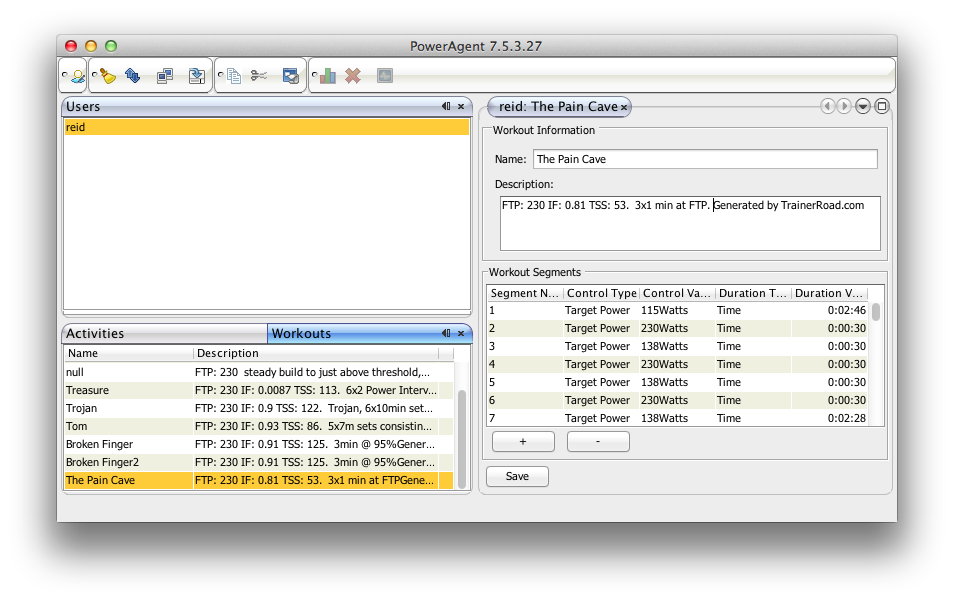This screenshot has height=601, width=954.
Task: Click the scroll tabs left arrow
Action: click(x=827, y=106)
